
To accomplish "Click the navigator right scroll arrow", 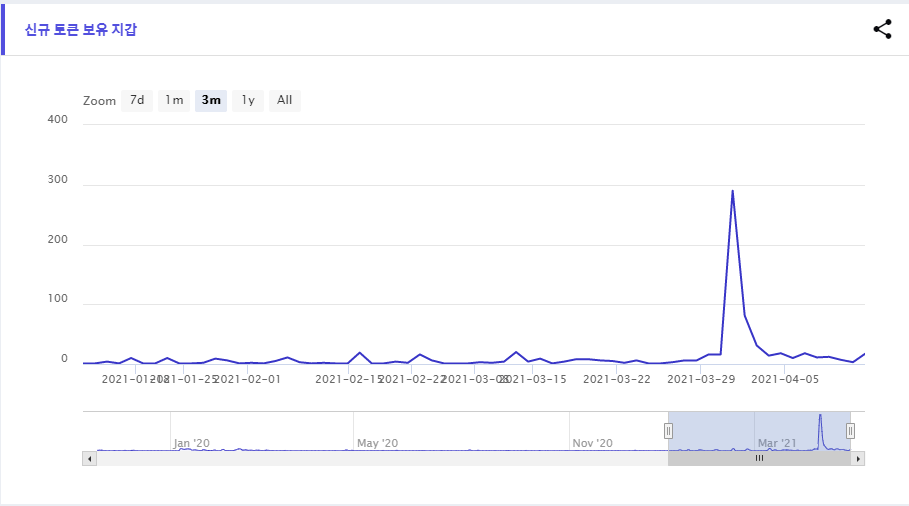I will [x=858, y=458].
